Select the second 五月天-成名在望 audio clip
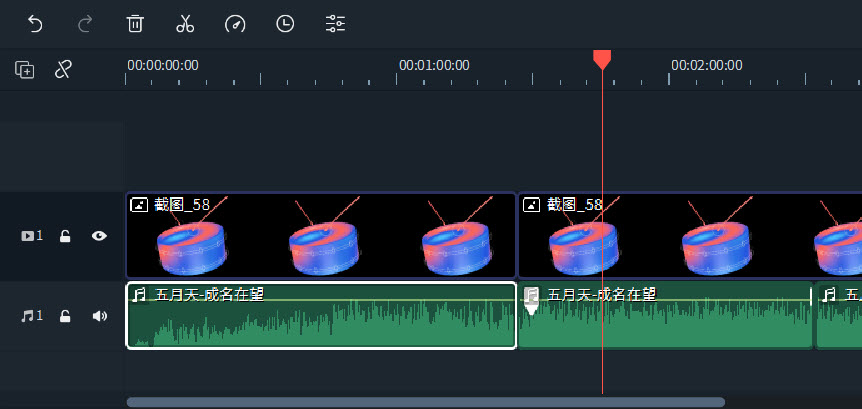The image size is (862, 409). click(665, 316)
